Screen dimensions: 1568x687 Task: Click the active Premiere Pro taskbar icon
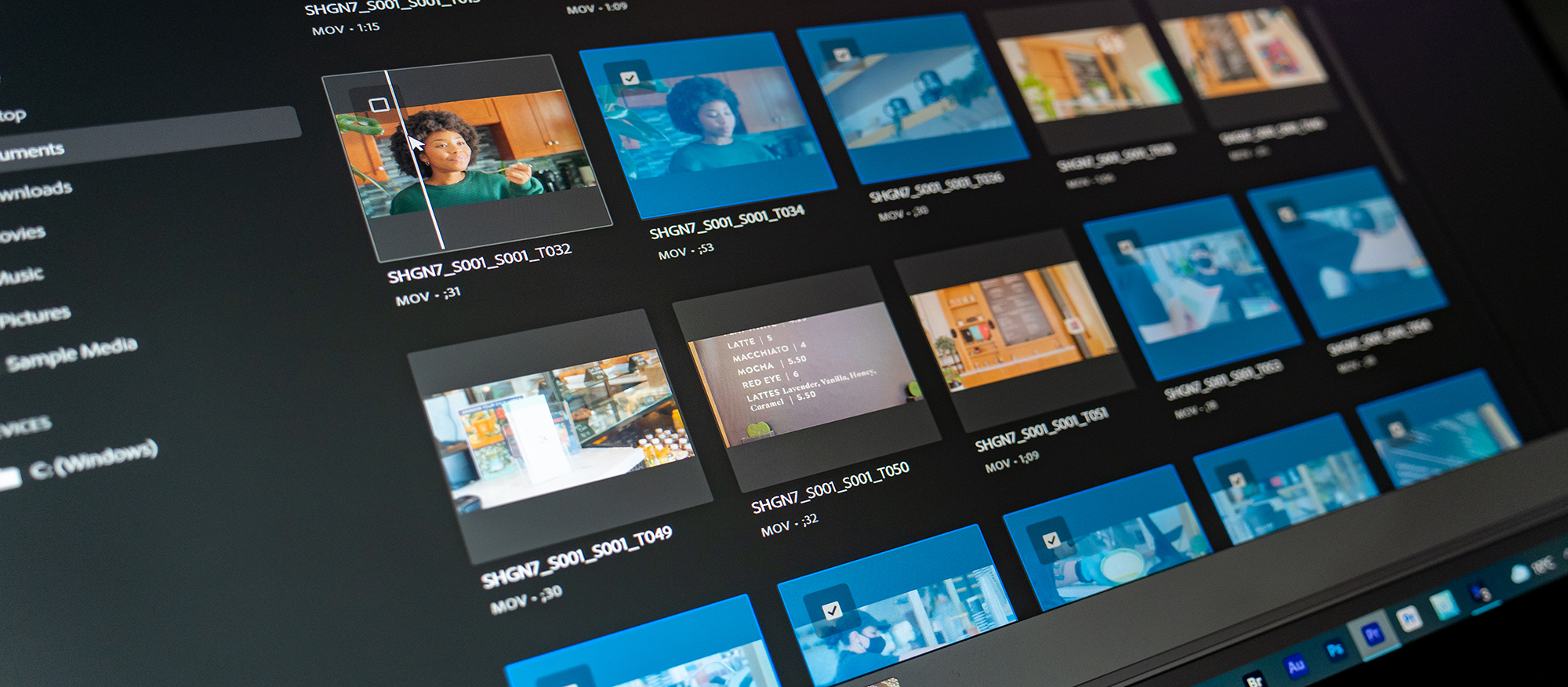pyautogui.click(x=1372, y=634)
